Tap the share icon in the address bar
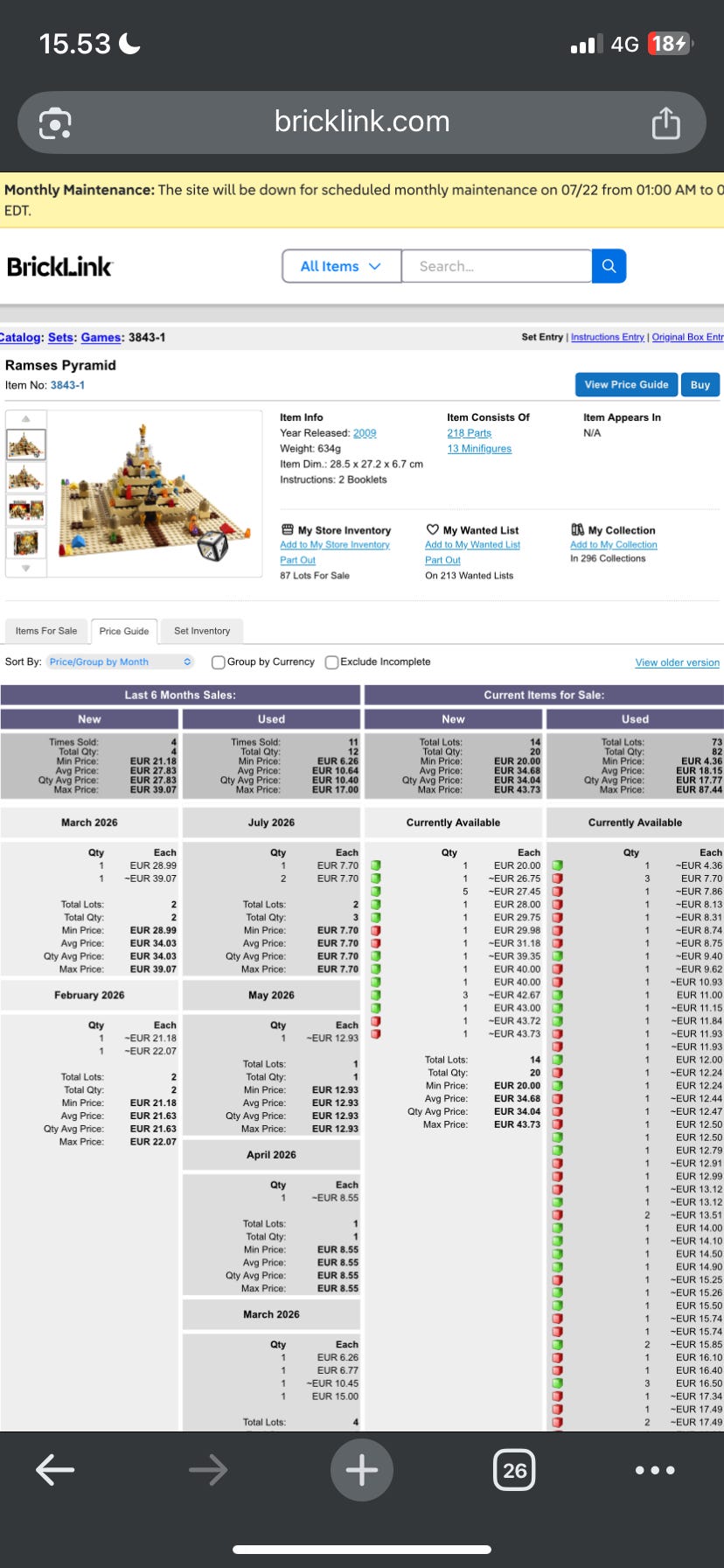 tap(665, 122)
